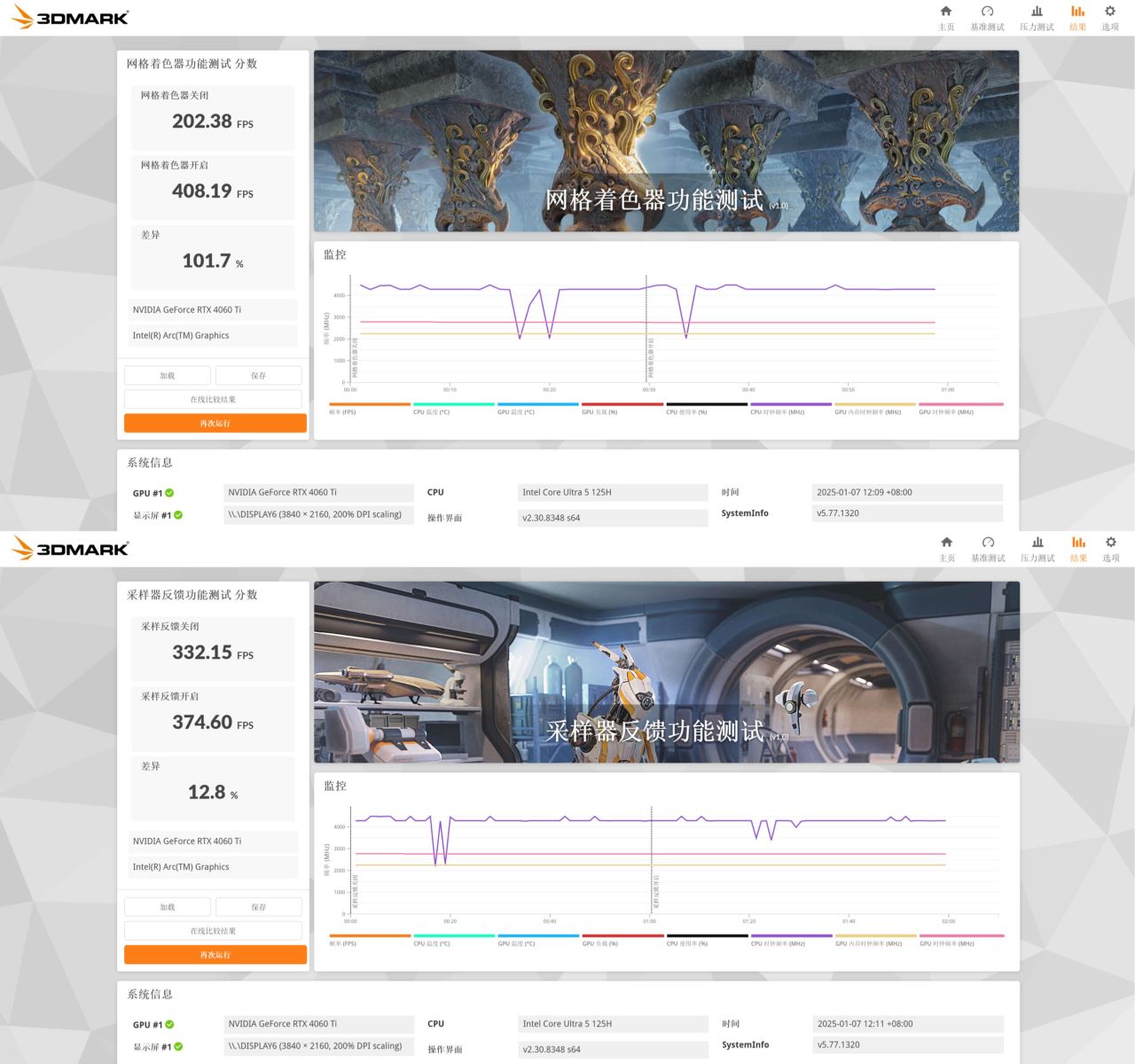This screenshot has height=1064, width=1135.
Task: Toggle GPU 负载 series in mesh shader chart
Action: pyautogui.click(x=622, y=409)
